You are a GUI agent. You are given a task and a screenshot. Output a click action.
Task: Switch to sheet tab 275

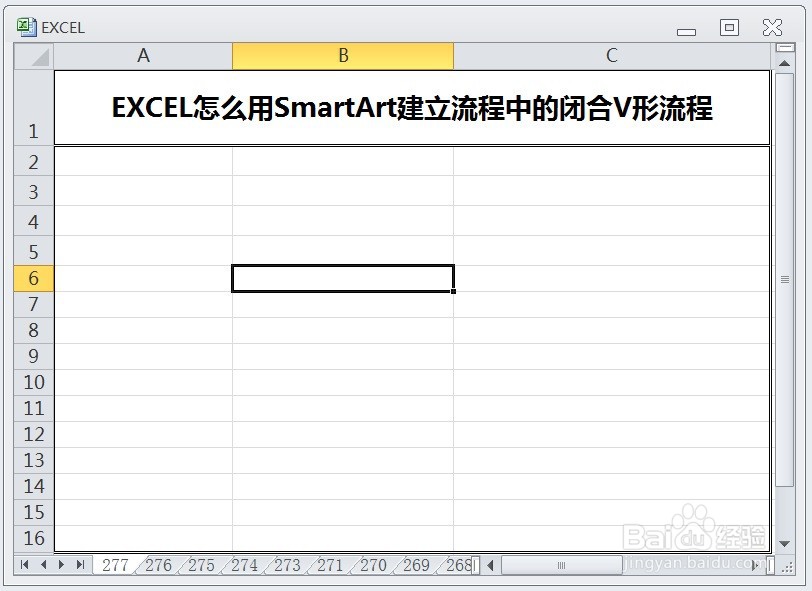(x=201, y=565)
